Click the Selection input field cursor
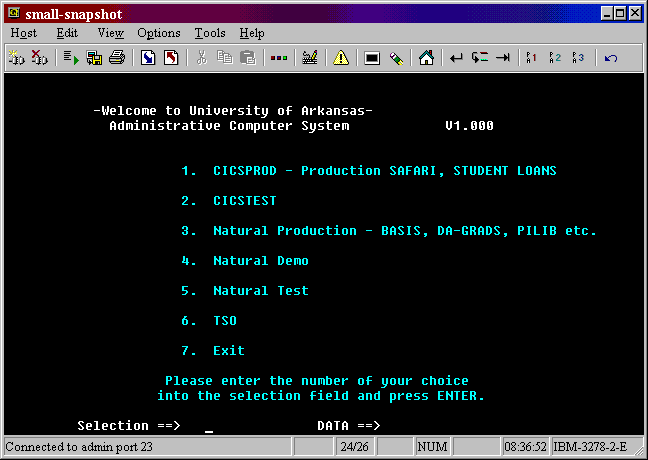The image size is (648, 460). click(209, 431)
